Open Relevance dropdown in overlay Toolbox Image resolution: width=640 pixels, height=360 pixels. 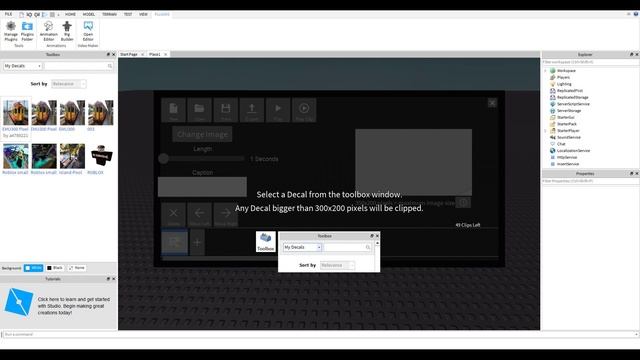(x=337, y=265)
